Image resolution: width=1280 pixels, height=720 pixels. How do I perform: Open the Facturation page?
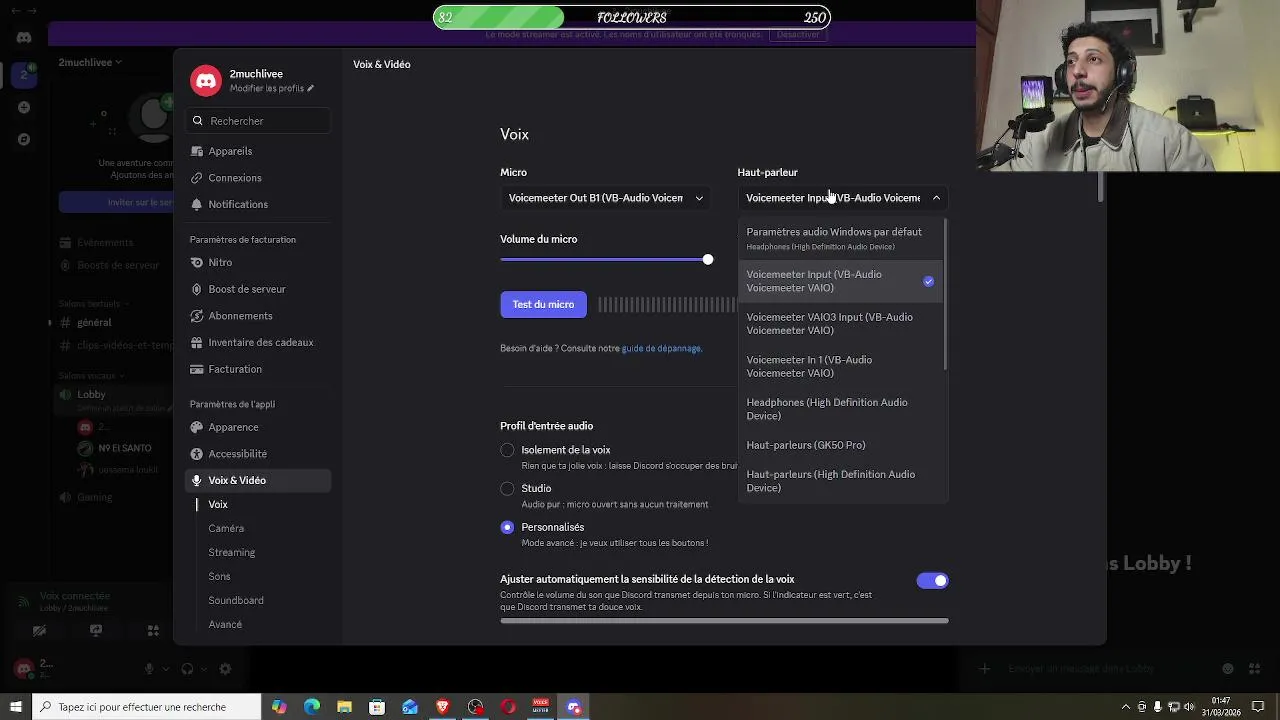coord(258,369)
